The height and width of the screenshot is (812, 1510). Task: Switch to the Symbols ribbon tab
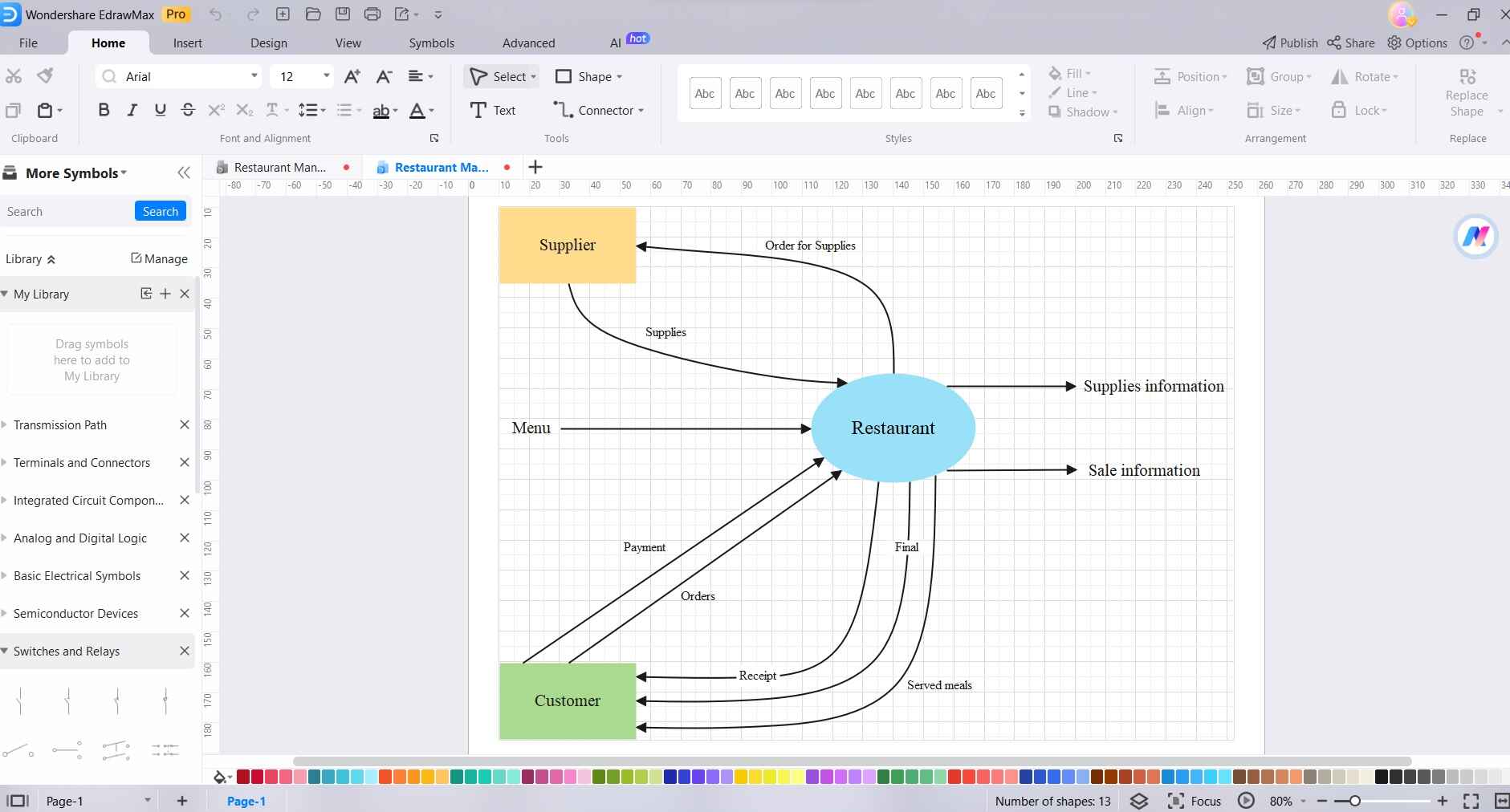point(431,43)
